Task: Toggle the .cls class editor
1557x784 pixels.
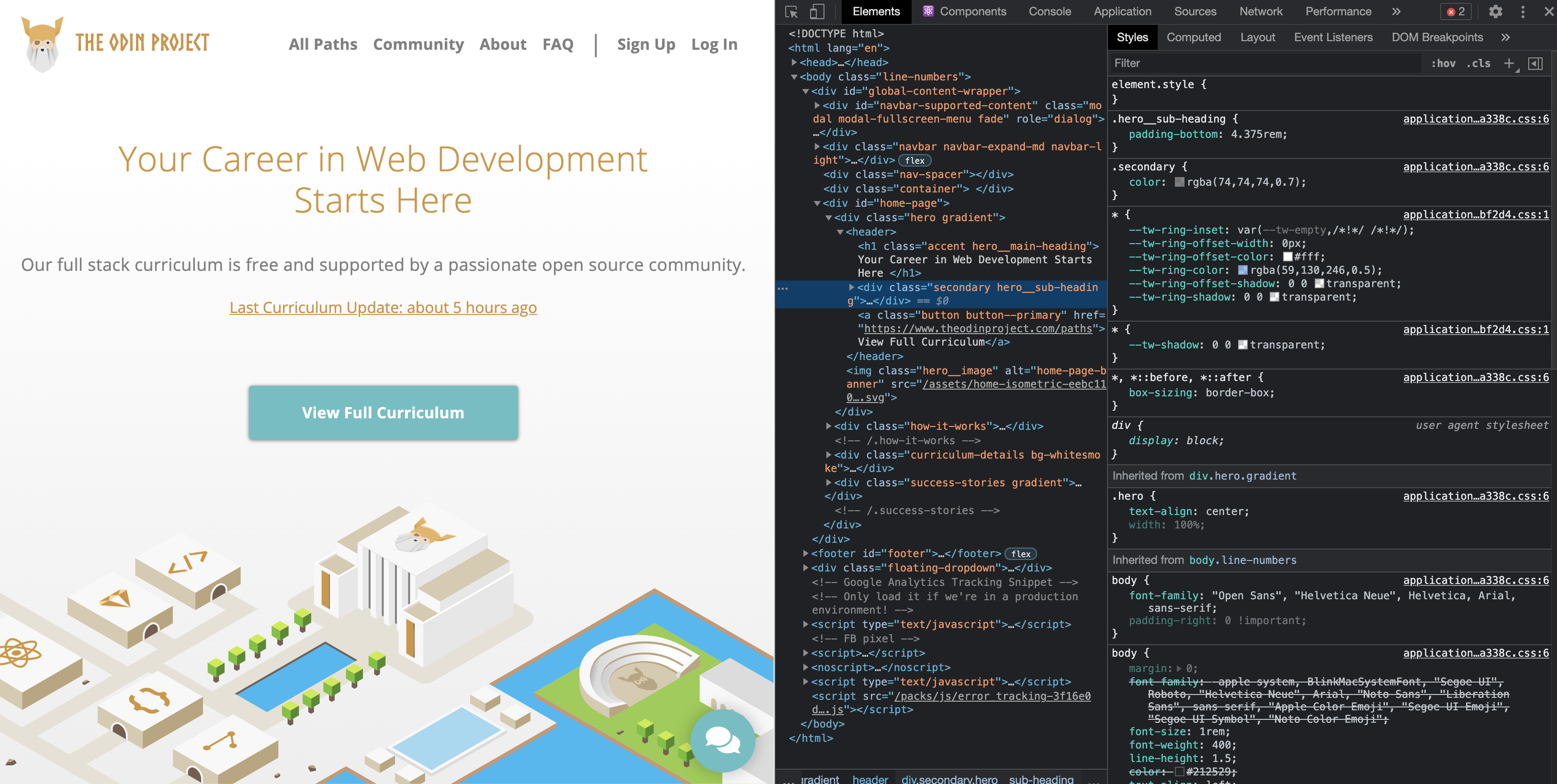Action: coord(1478,64)
